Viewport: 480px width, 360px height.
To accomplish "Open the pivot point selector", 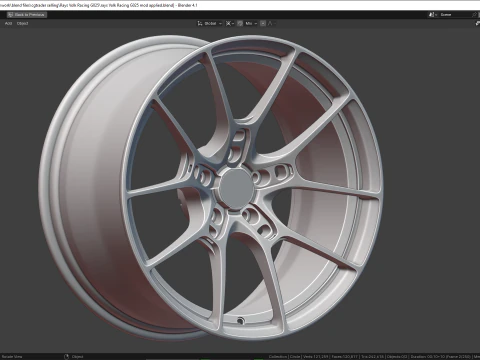I will [229, 23].
